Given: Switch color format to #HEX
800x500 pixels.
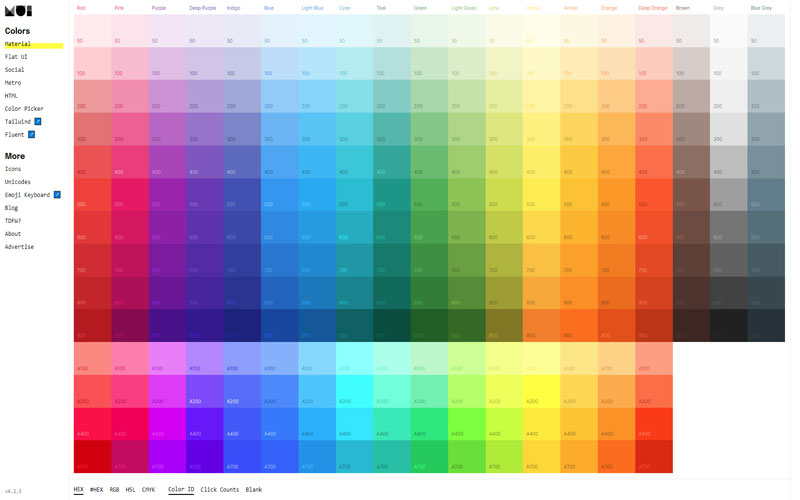Looking at the screenshot, I should (96, 489).
